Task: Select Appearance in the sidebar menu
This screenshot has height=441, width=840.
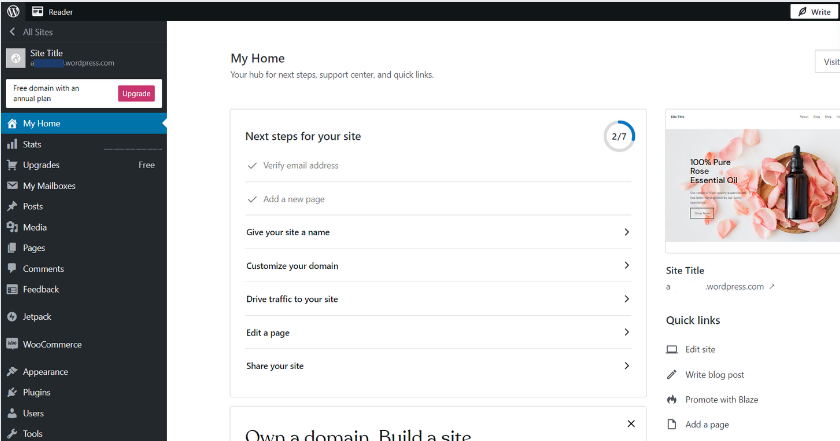Action: [45, 372]
